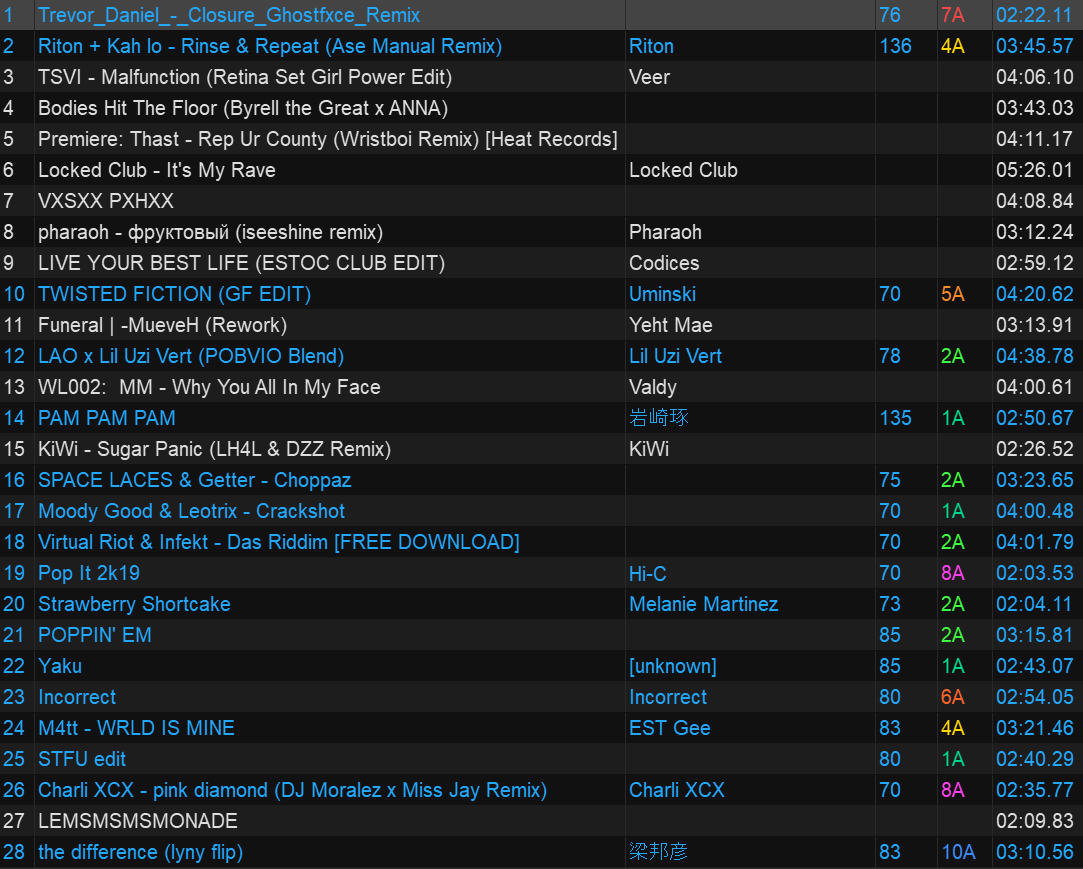Select WL002: MM - Why You All In My Face
Screen dimensions: 1083x869
209,387
